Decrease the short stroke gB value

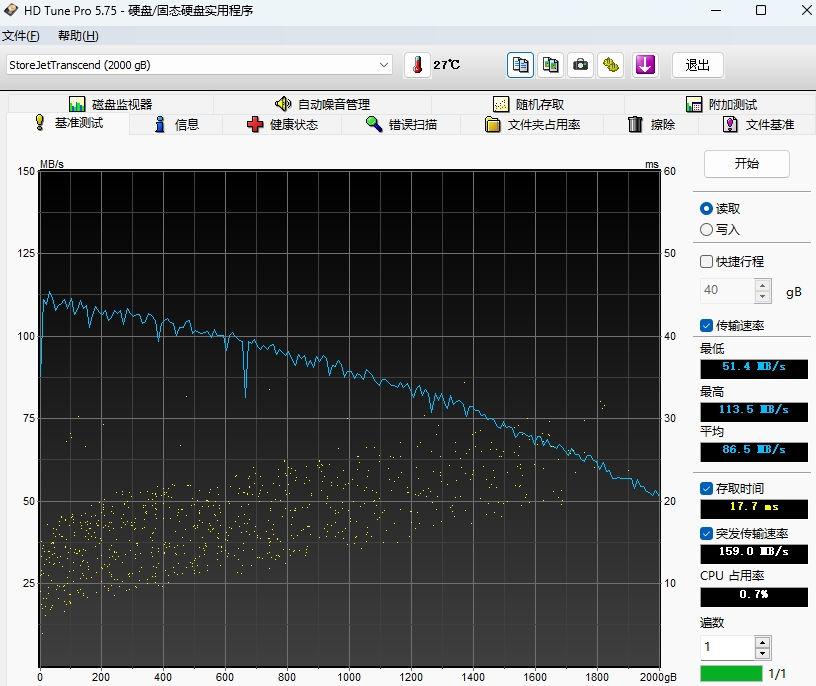click(762, 296)
